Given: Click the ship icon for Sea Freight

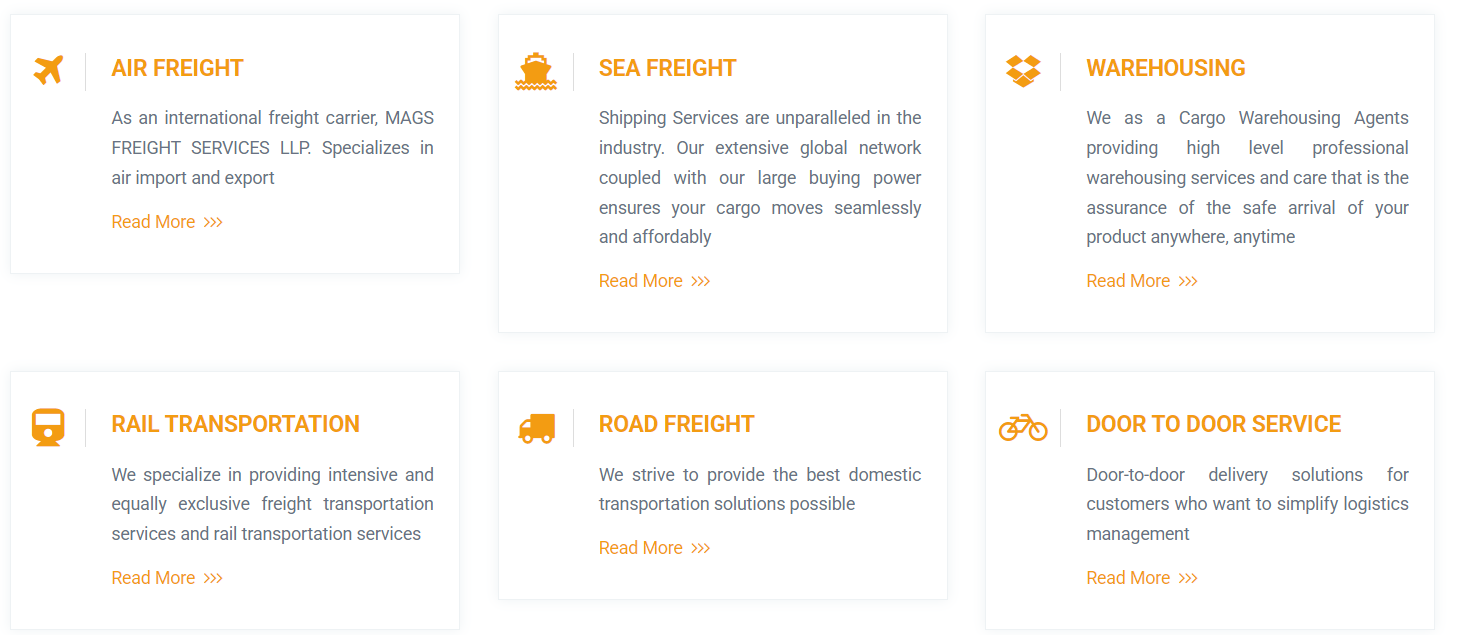Looking at the screenshot, I should [x=536, y=72].
